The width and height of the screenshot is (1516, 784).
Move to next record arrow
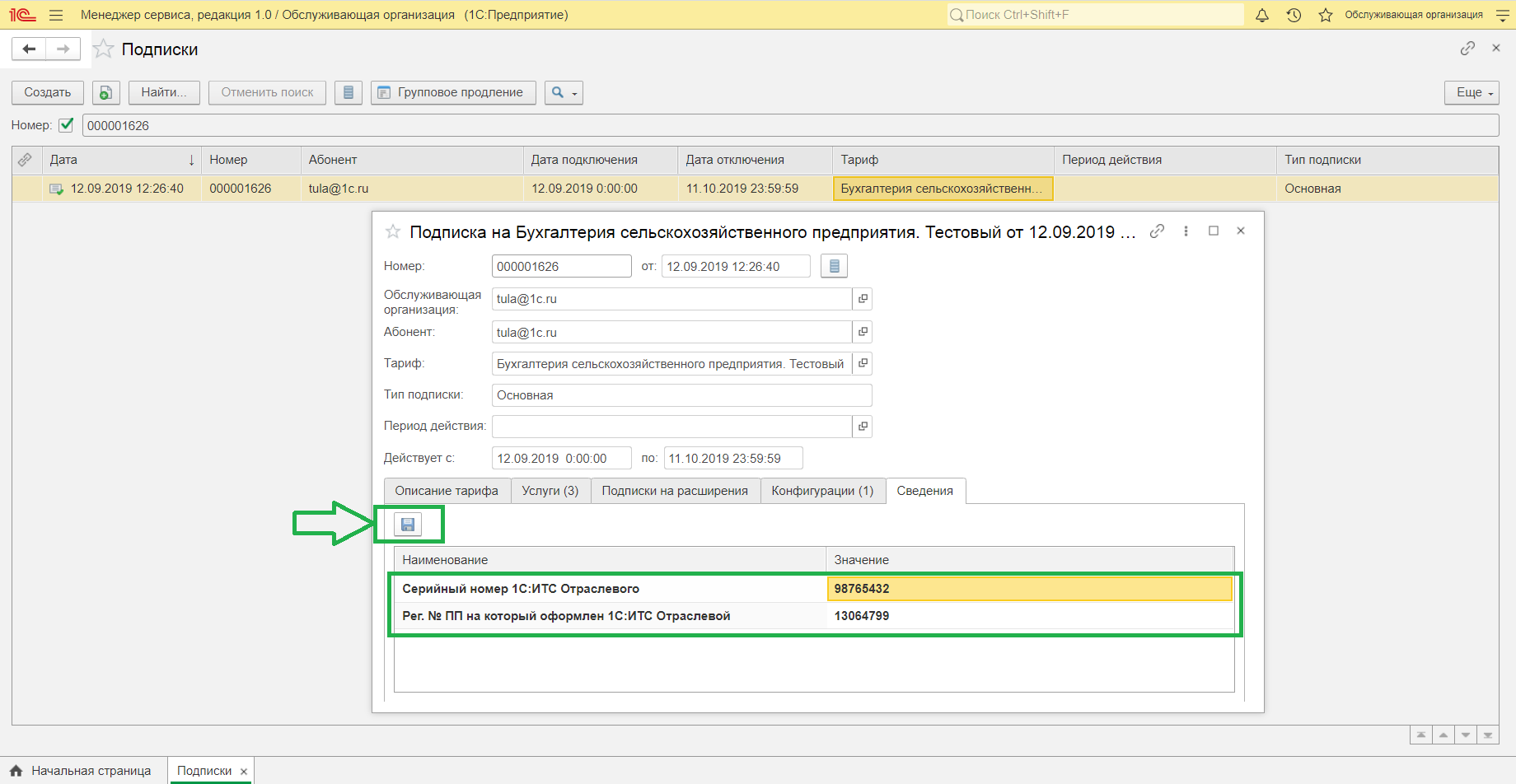(x=1465, y=735)
